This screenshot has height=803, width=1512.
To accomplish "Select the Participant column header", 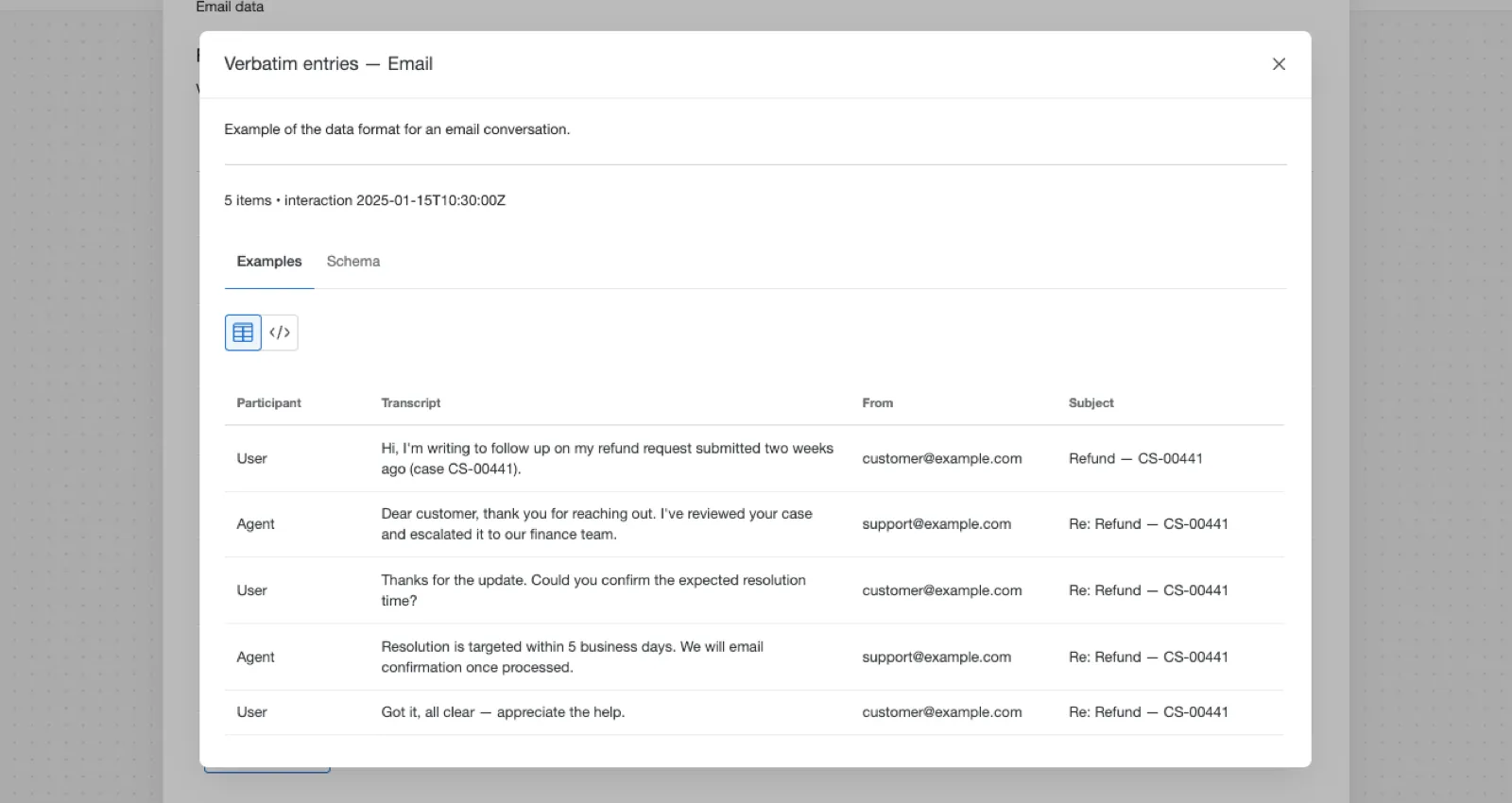I will tap(268, 402).
